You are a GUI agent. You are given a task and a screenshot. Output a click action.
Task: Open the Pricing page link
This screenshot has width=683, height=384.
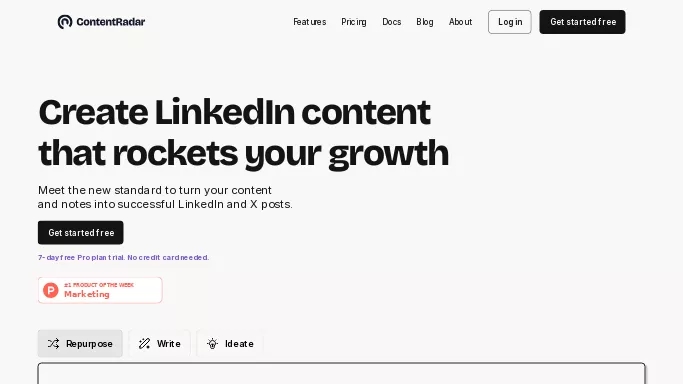pyautogui.click(x=354, y=22)
